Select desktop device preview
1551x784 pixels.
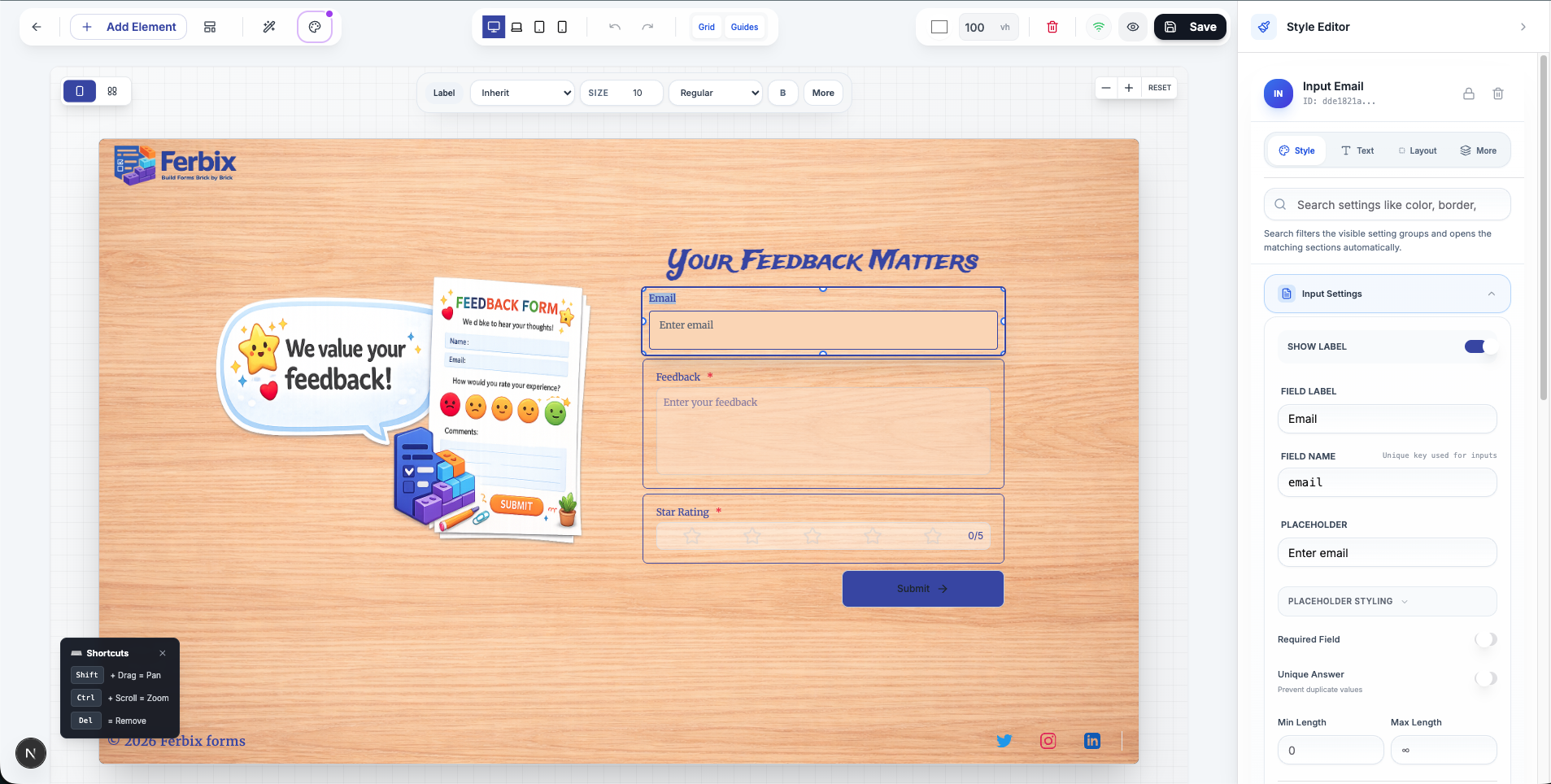click(494, 27)
